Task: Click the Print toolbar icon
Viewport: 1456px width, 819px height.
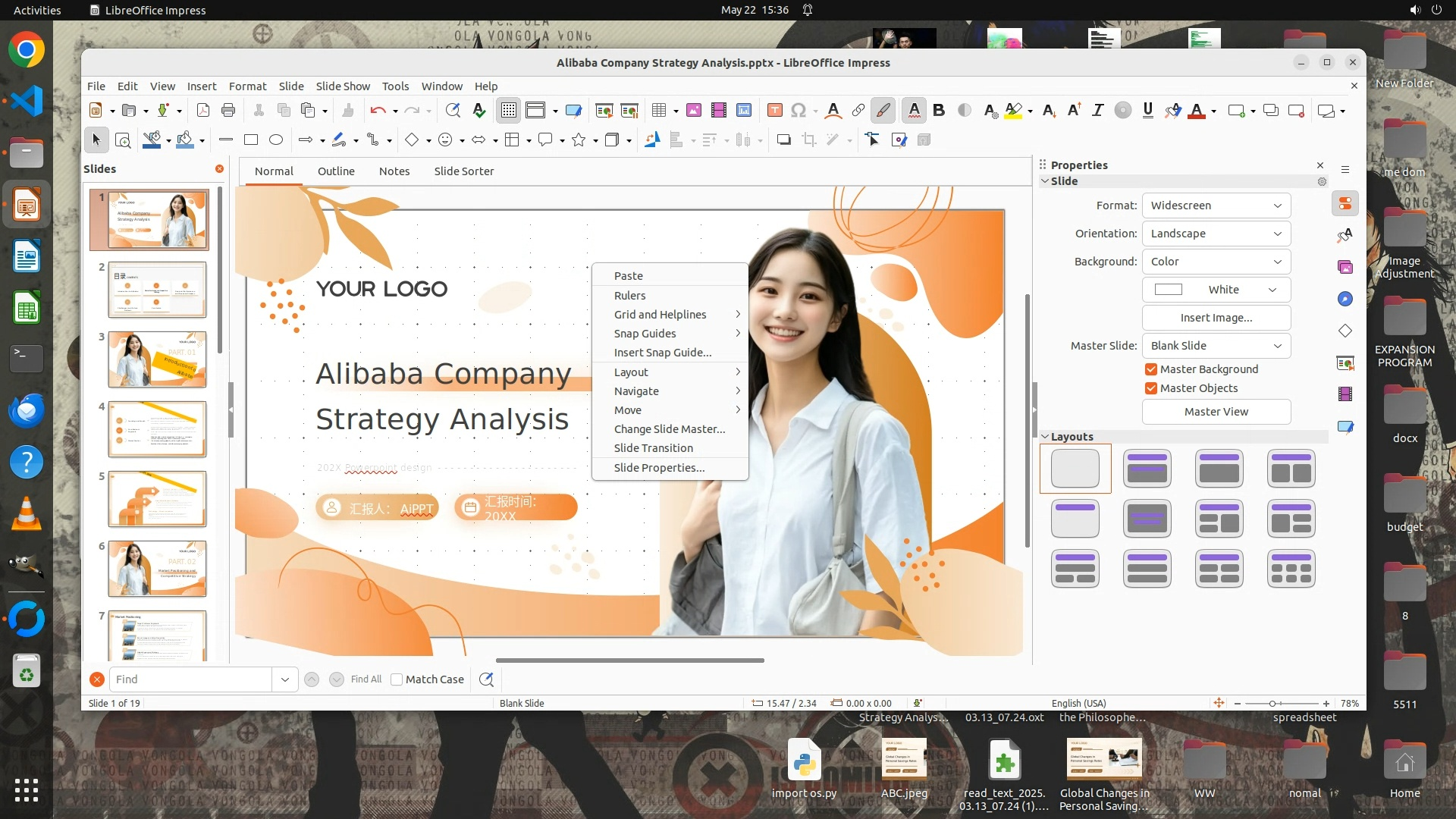Action: tap(227, 111)
